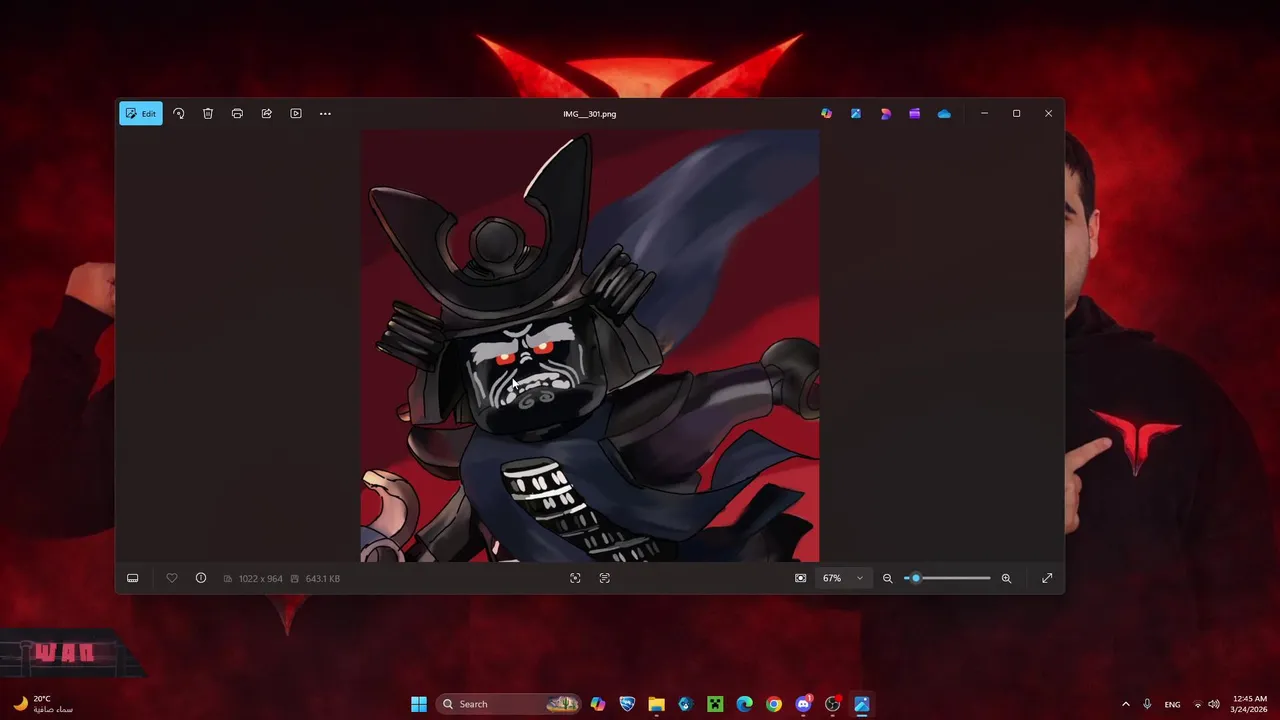Launch Rocket League taskbar icon
The width and height of the screenshot is (1280, 720).
click(627, 704)
